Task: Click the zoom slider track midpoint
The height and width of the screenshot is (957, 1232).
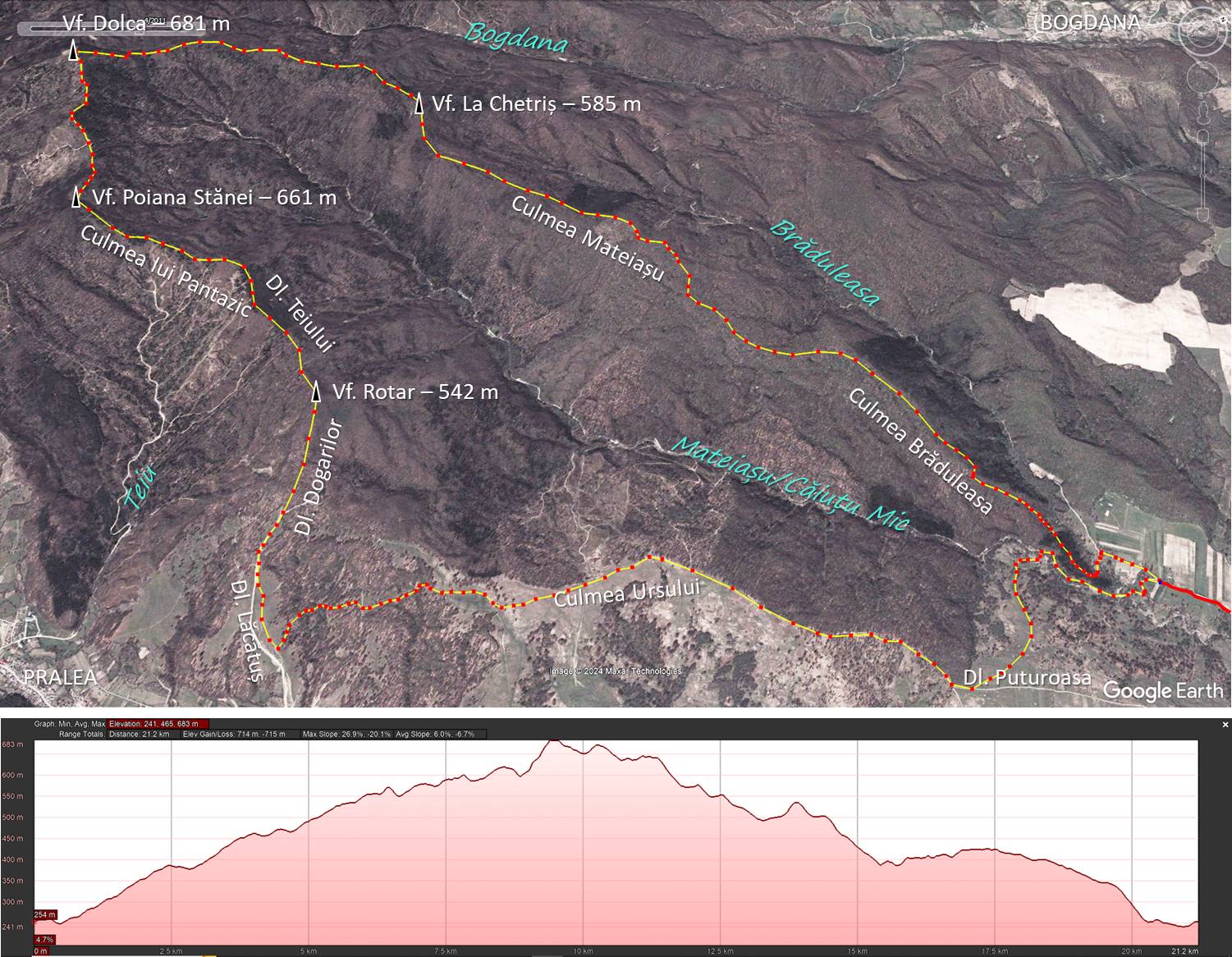Action: [1203, 174]
